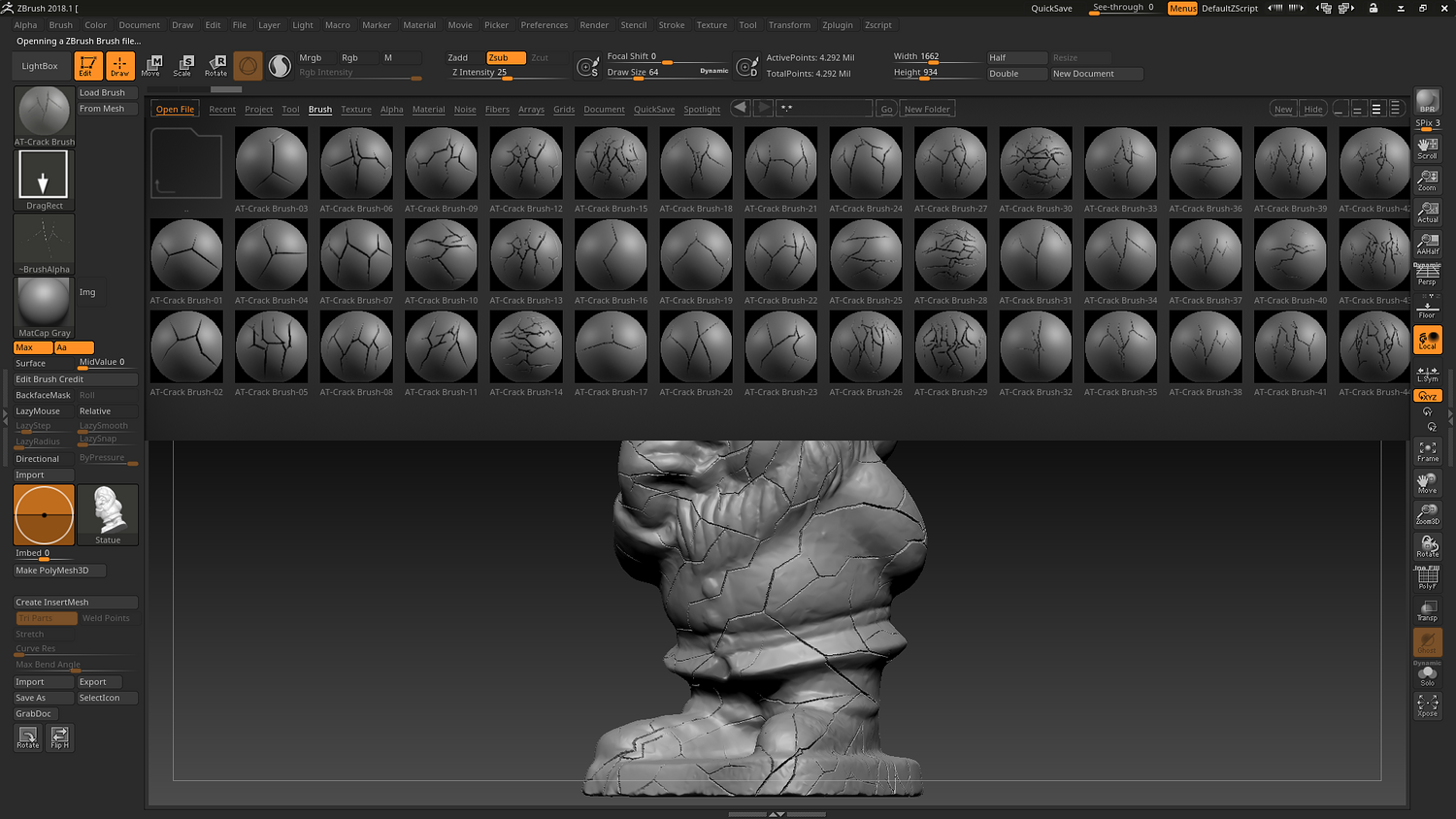Switch to the Scale transform icon
Screen dimensions: 1456x819
pos(182,66)
